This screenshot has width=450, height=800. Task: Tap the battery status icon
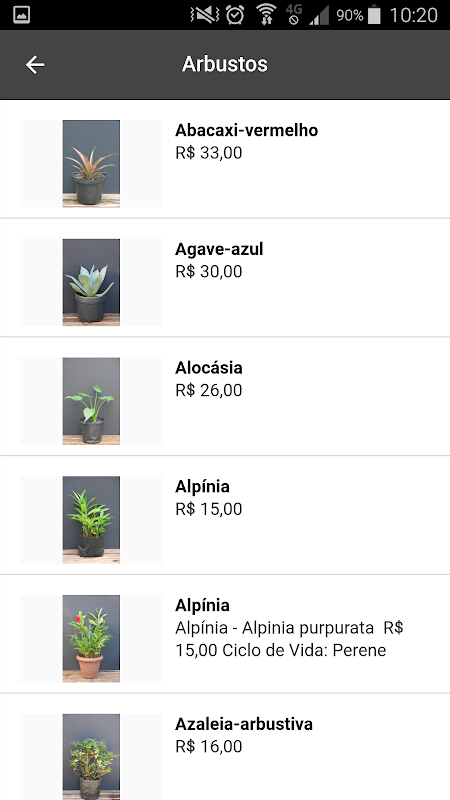click(374, 15)
